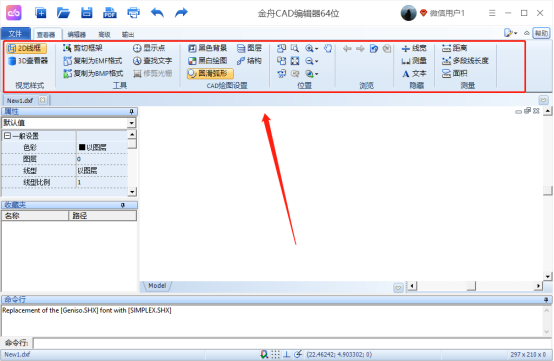Pin the 收藏夹 panel
This screenshot has width=554, height=361.
tap(123, 205)
